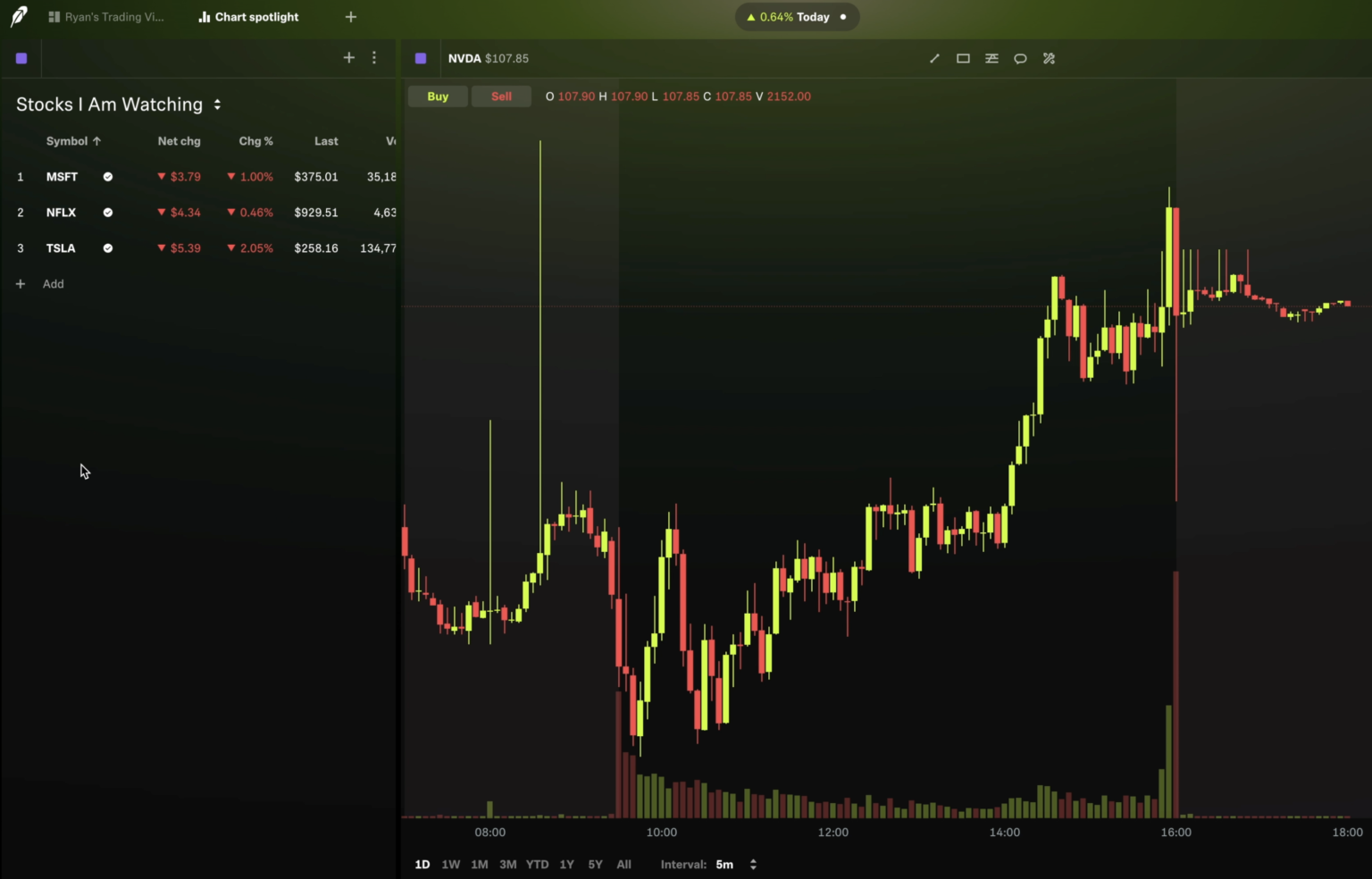Click the Buy button for NVDA
The image size is (1372, 879).
[x=438, y=96]
